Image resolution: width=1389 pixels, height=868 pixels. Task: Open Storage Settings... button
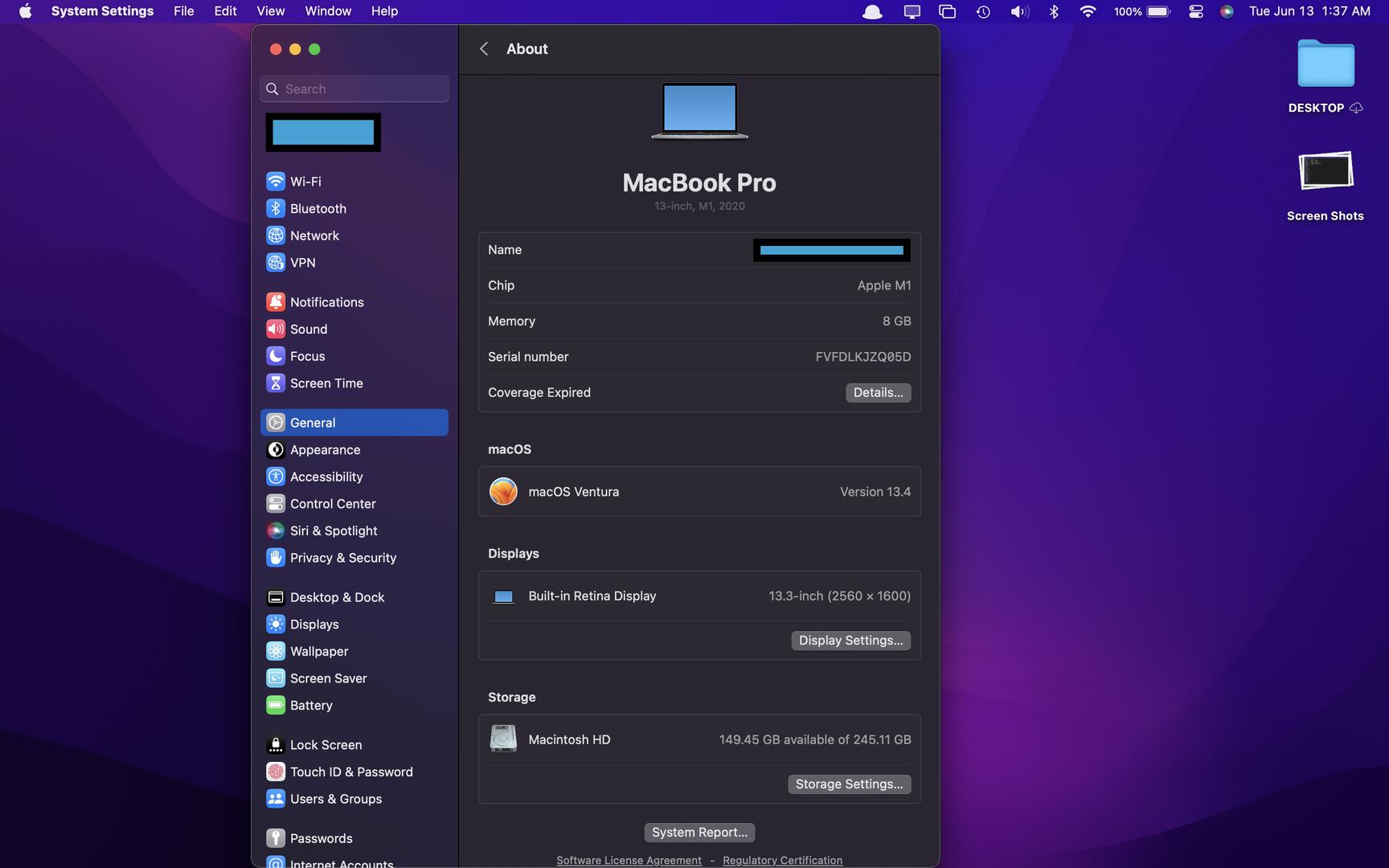coord(849,784)
